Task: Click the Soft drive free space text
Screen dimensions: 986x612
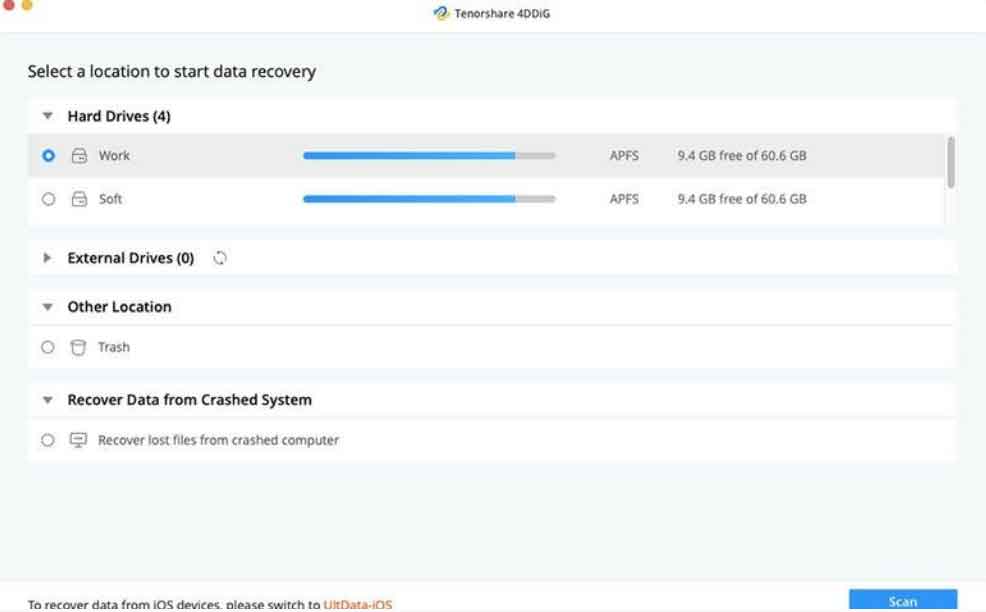Action: pos(741,199)
